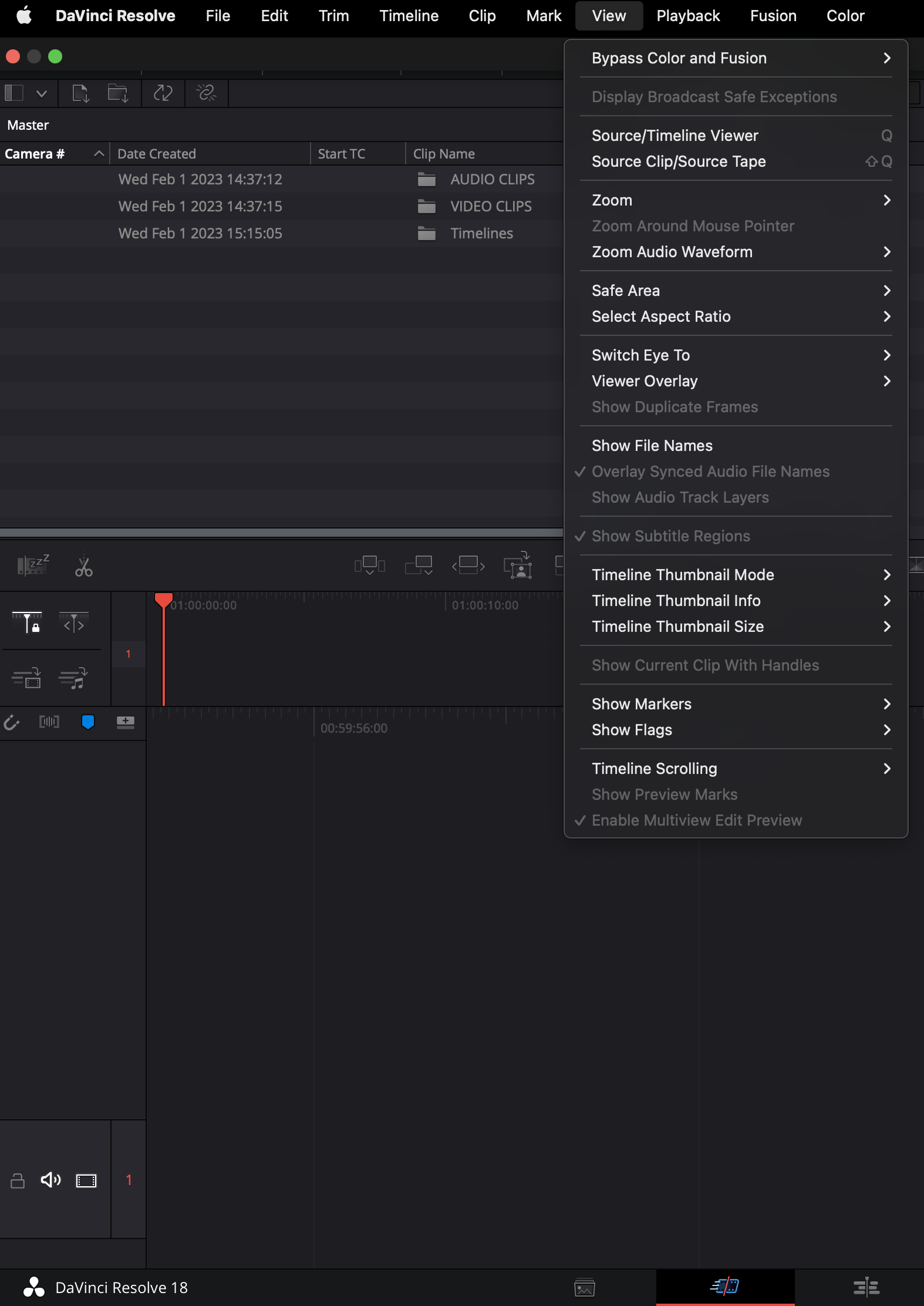
Task: Open the Apple menu
Action: click(24, 16)
